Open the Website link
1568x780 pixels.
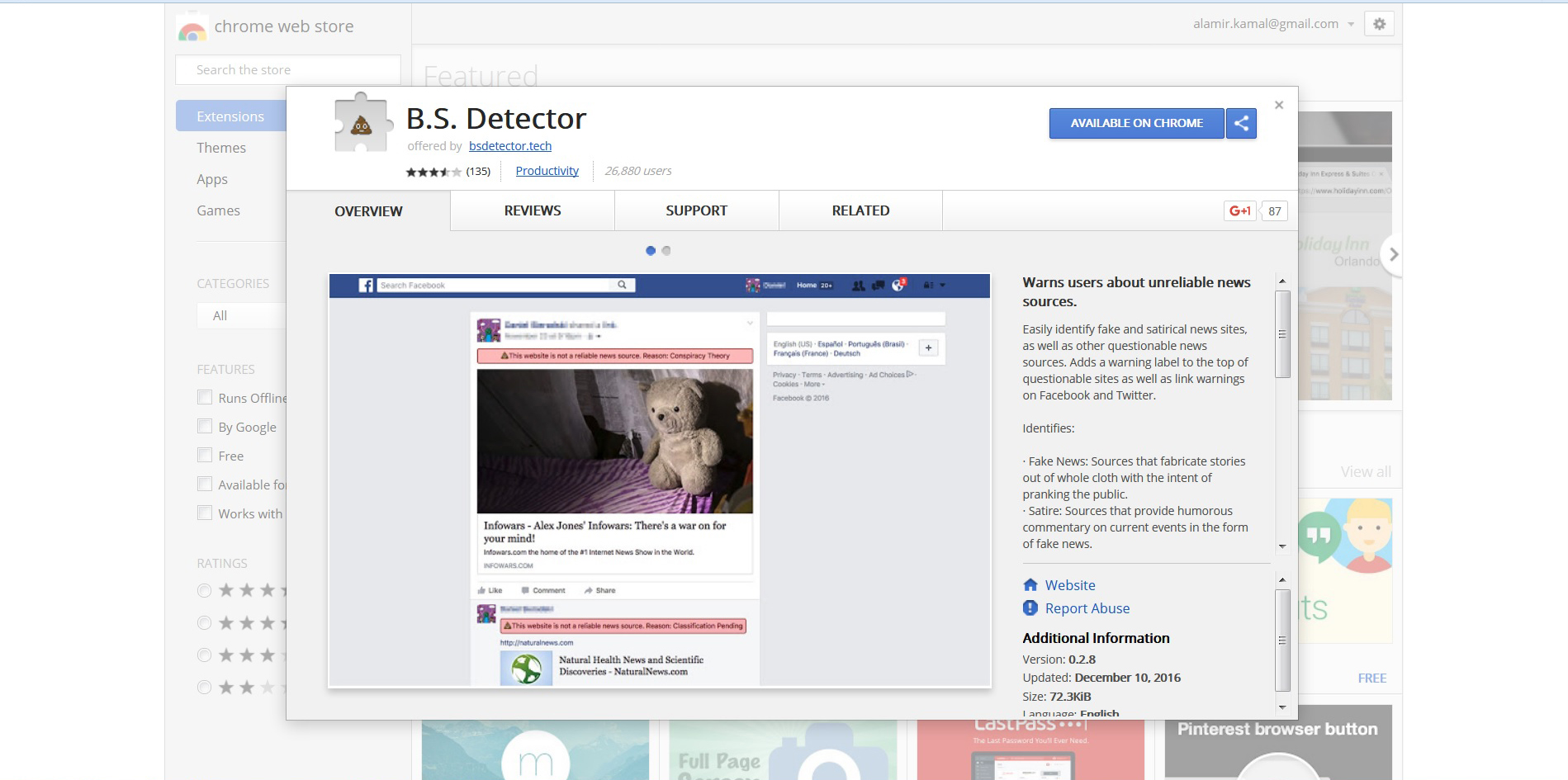1070,585
